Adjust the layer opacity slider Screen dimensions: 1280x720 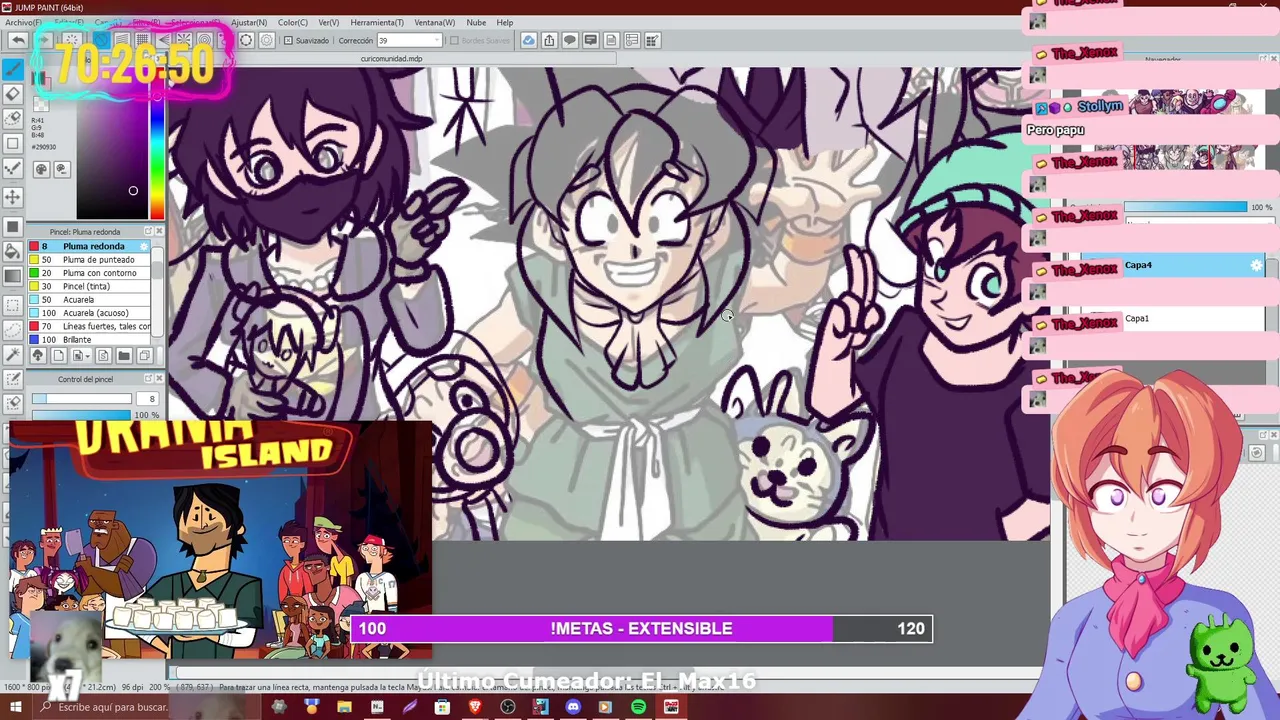(1185, 207)
